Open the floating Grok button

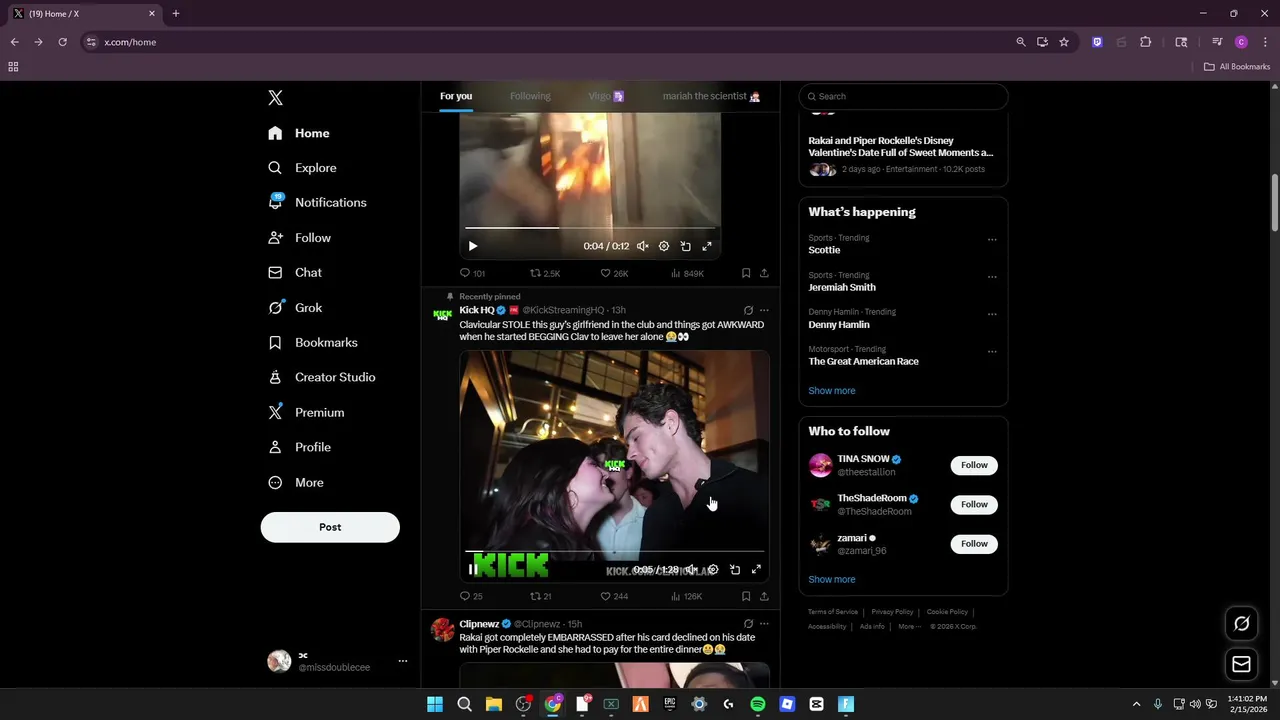click(1241, 624)
